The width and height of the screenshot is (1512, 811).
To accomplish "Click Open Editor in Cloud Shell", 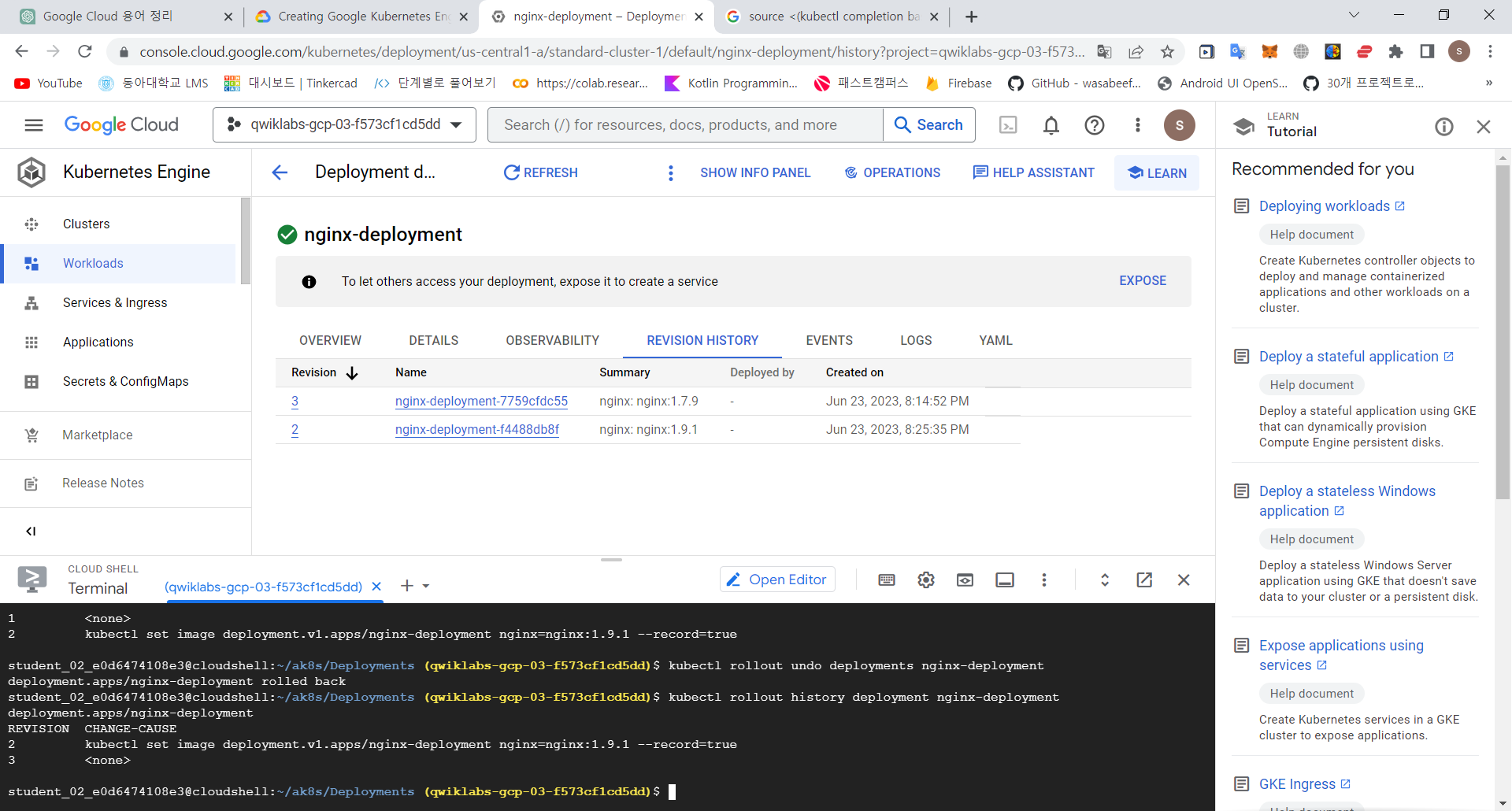I will click(777, 580).
